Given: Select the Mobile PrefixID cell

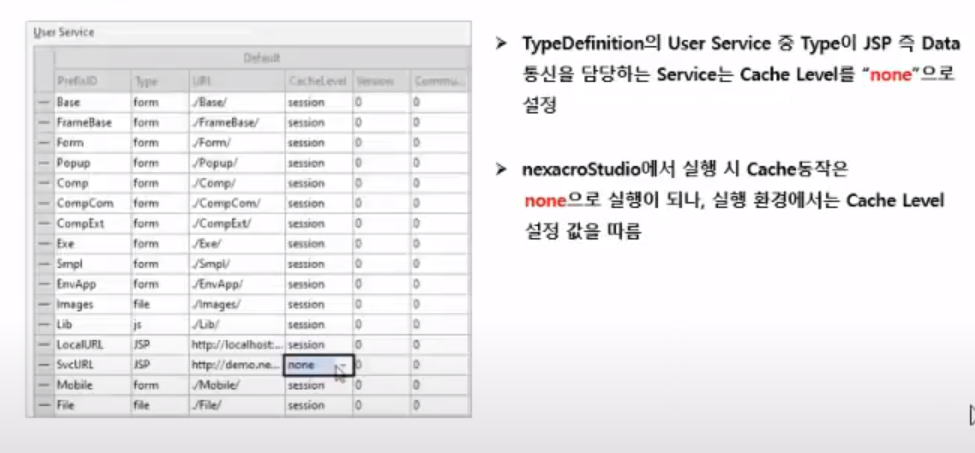Looking at the screenshot, I should coord(92,385).
